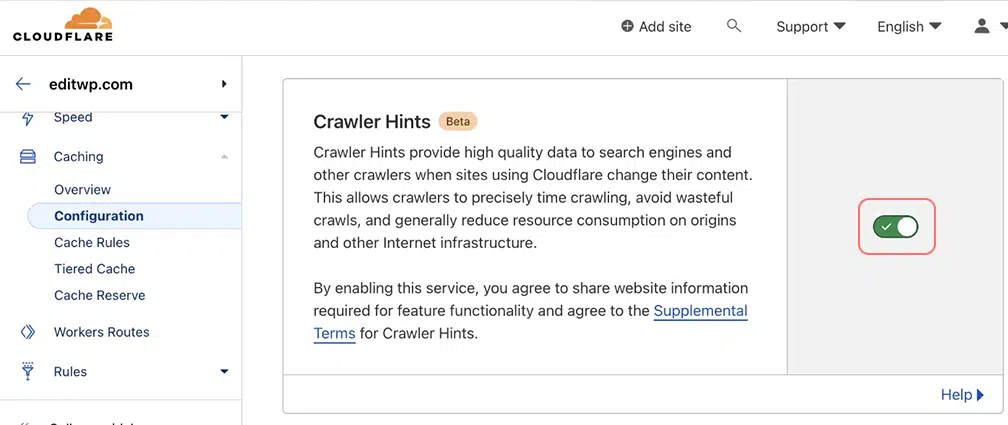Viewport: 1008px width, 425px height.
Task: Click the Caching drive icon
Action: (28, 157)
